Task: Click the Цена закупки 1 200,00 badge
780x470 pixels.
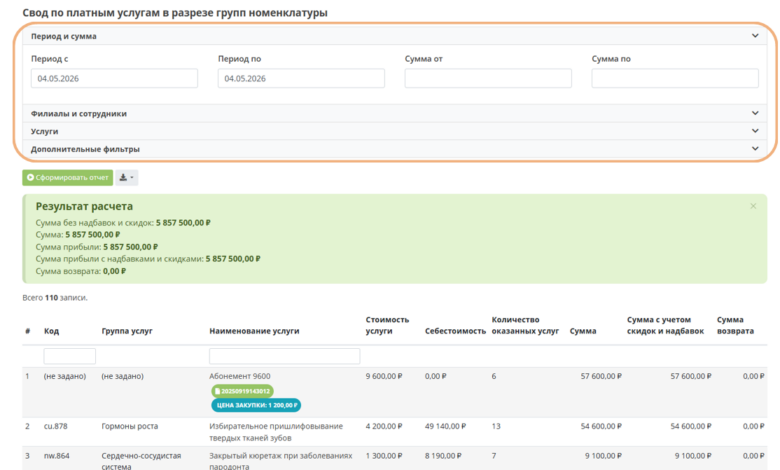Action: [256, 405]
